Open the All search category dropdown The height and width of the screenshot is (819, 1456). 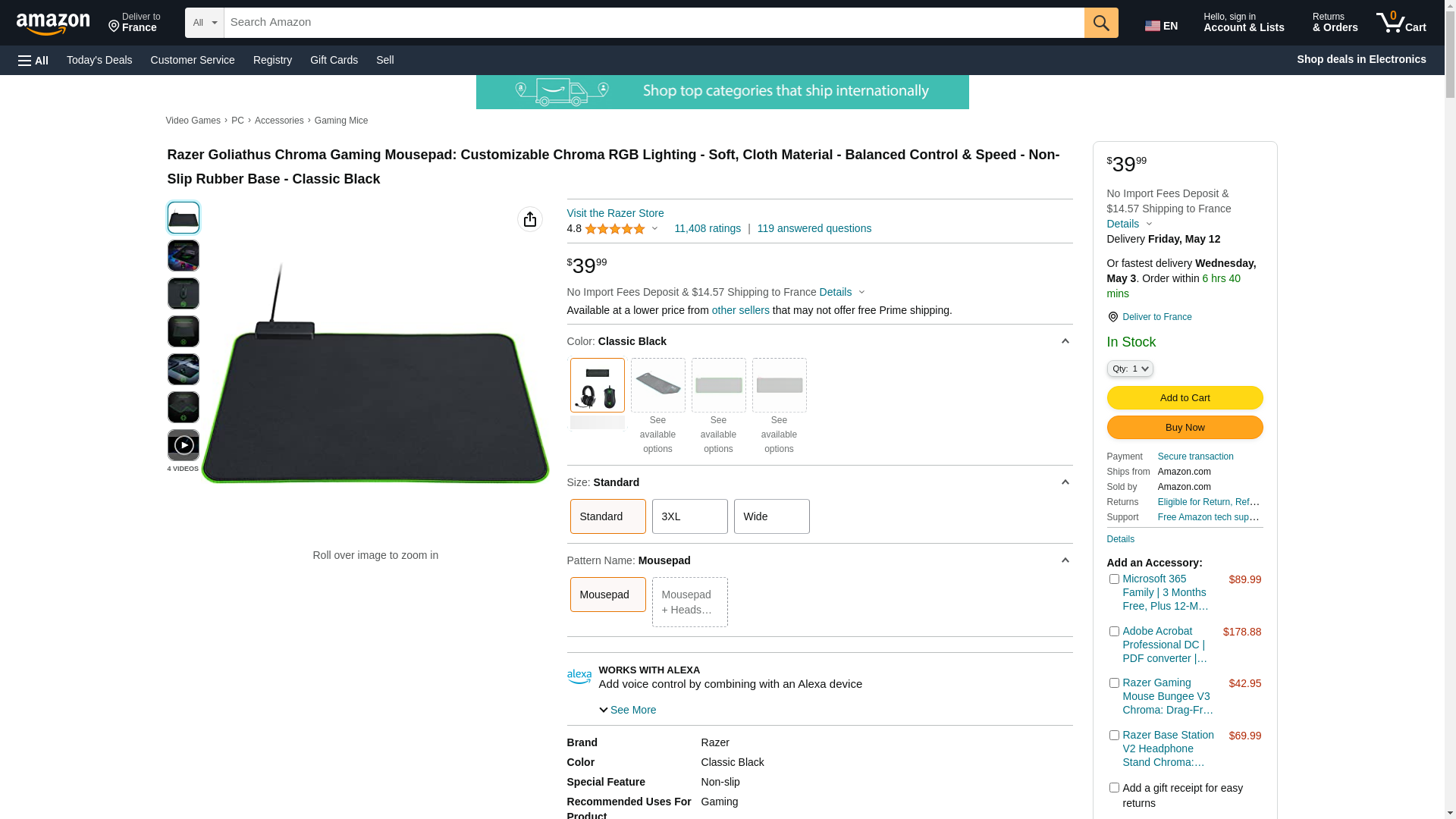[x=205, y=23]
